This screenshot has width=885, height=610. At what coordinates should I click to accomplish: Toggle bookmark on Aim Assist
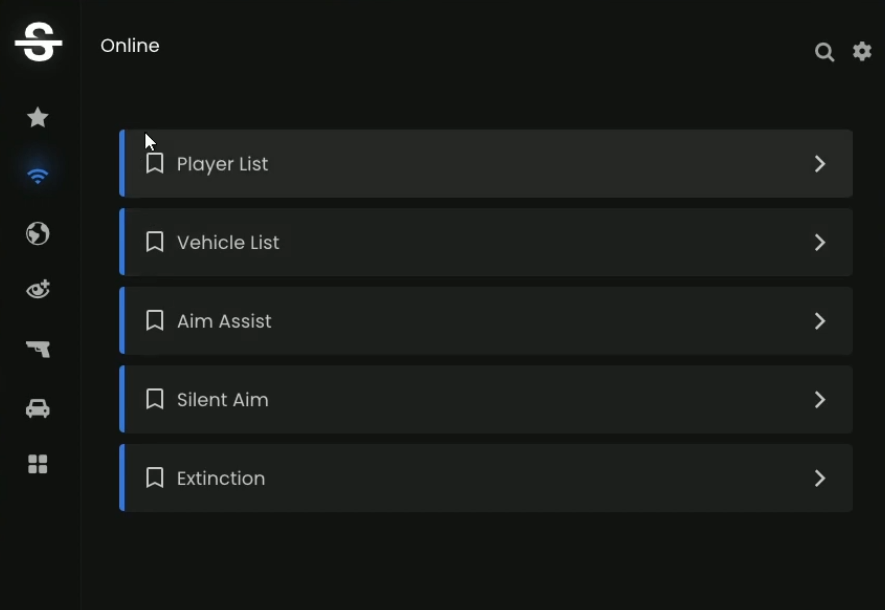pos(154,321)
